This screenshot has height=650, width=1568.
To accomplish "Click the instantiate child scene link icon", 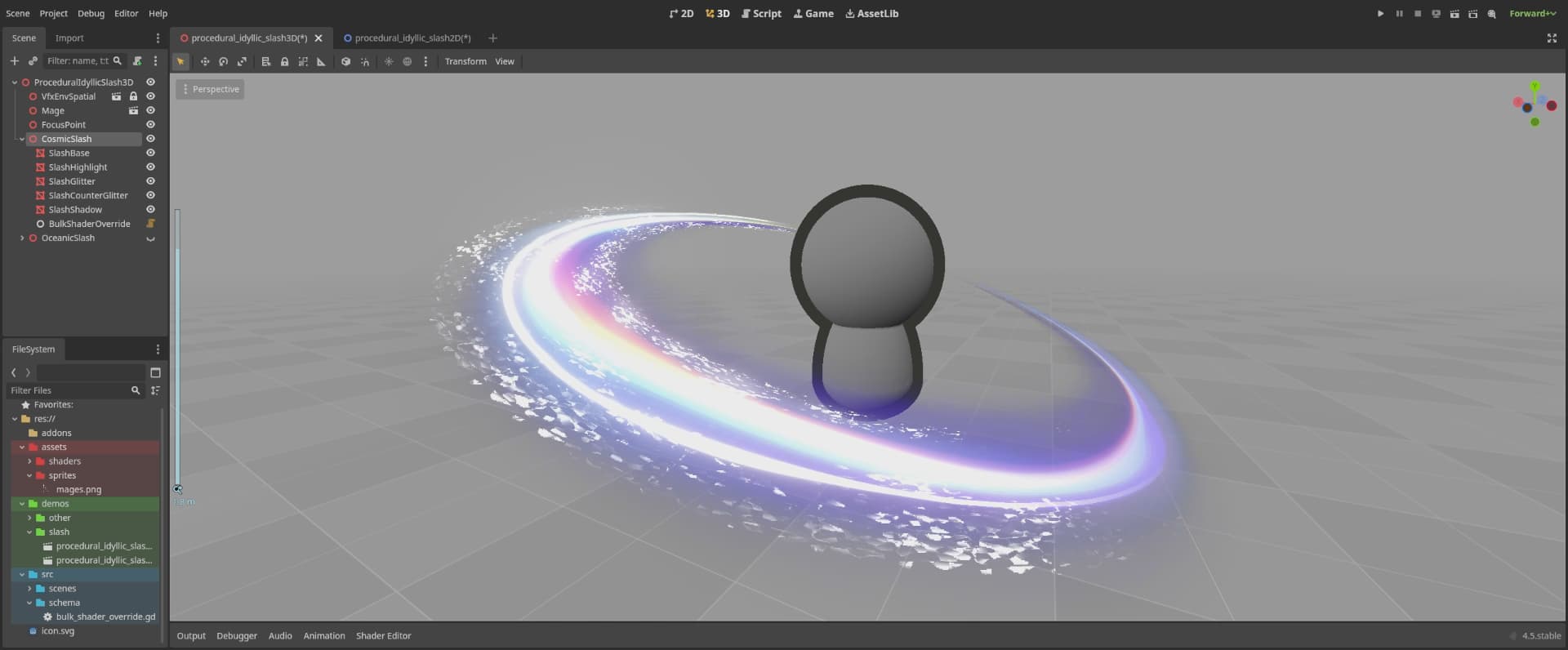I will 33,60.
